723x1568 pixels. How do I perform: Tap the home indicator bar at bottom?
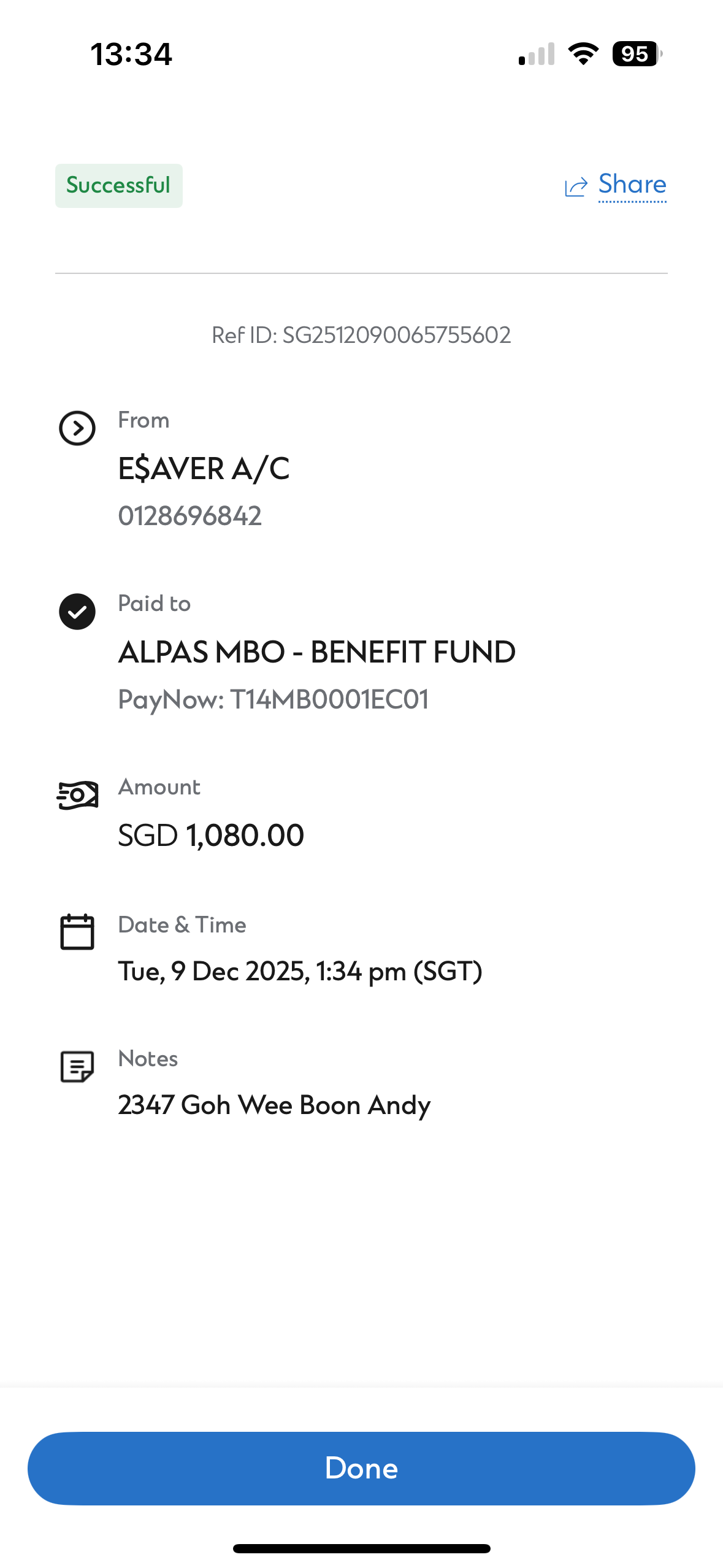pos(361,1548)
